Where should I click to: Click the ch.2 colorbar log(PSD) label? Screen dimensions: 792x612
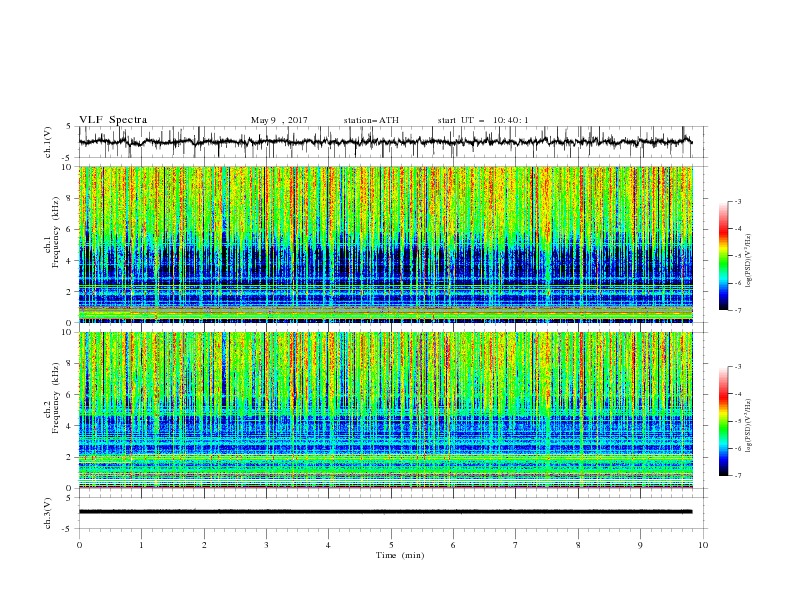click(x=749, y=425)
